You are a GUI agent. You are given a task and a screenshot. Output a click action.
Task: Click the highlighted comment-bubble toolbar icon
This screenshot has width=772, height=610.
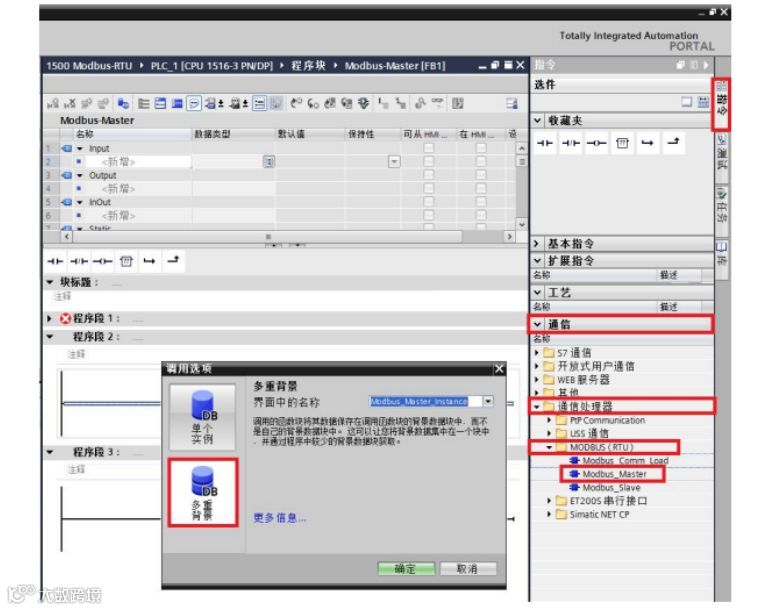click(x=194, y=103)
